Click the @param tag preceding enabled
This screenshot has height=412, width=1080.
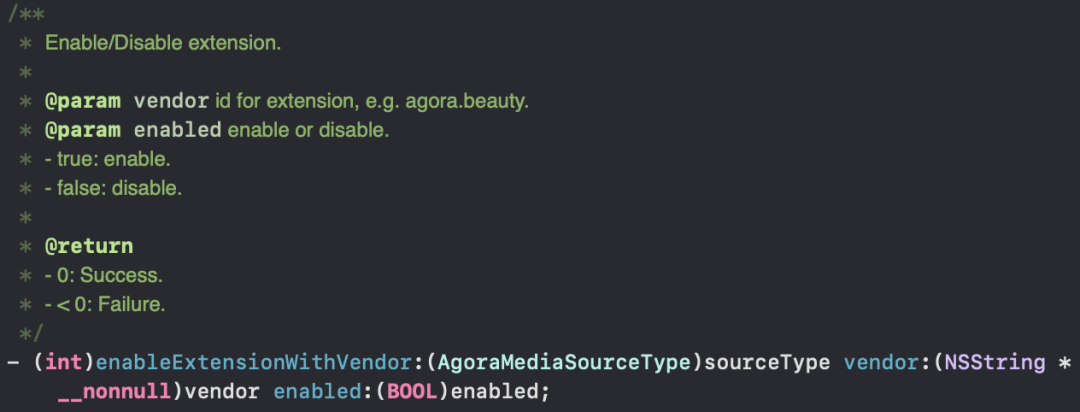[x=83, y=131]
